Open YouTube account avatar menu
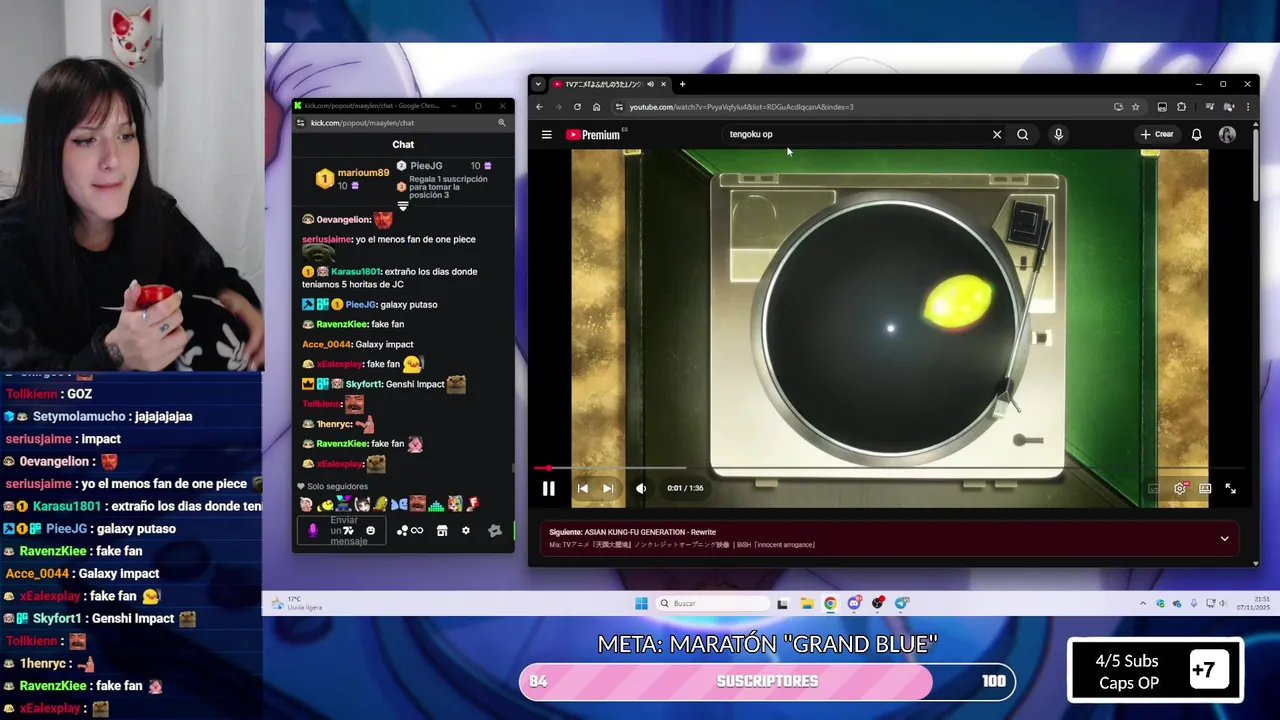 coord(1227,134)
